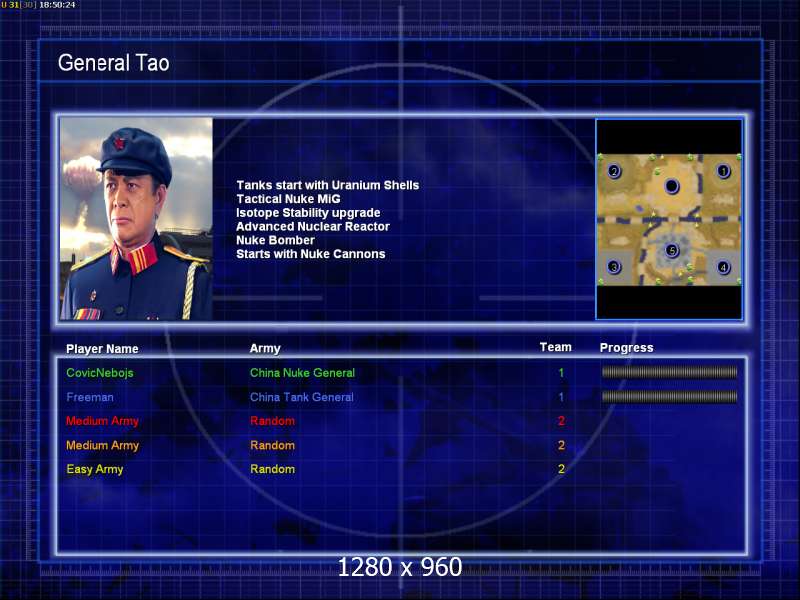Click 'Tanks start with Uranium Shells' line
Image resolution: width=800 pixels, height=600 pixels.
(x=328, y=185)
